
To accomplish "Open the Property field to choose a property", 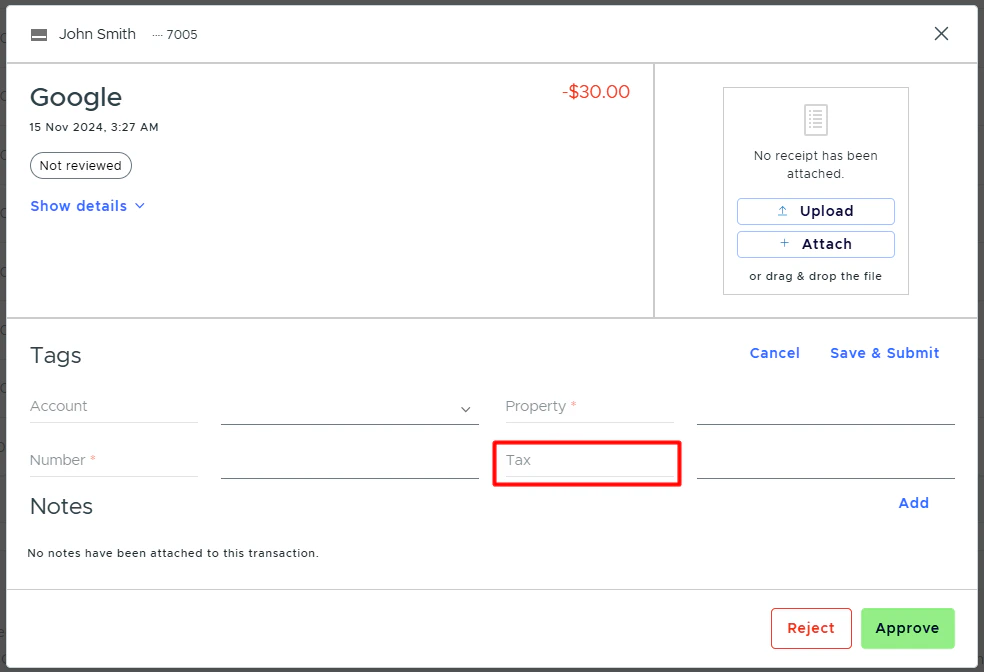I will click(x=589, y=408).
